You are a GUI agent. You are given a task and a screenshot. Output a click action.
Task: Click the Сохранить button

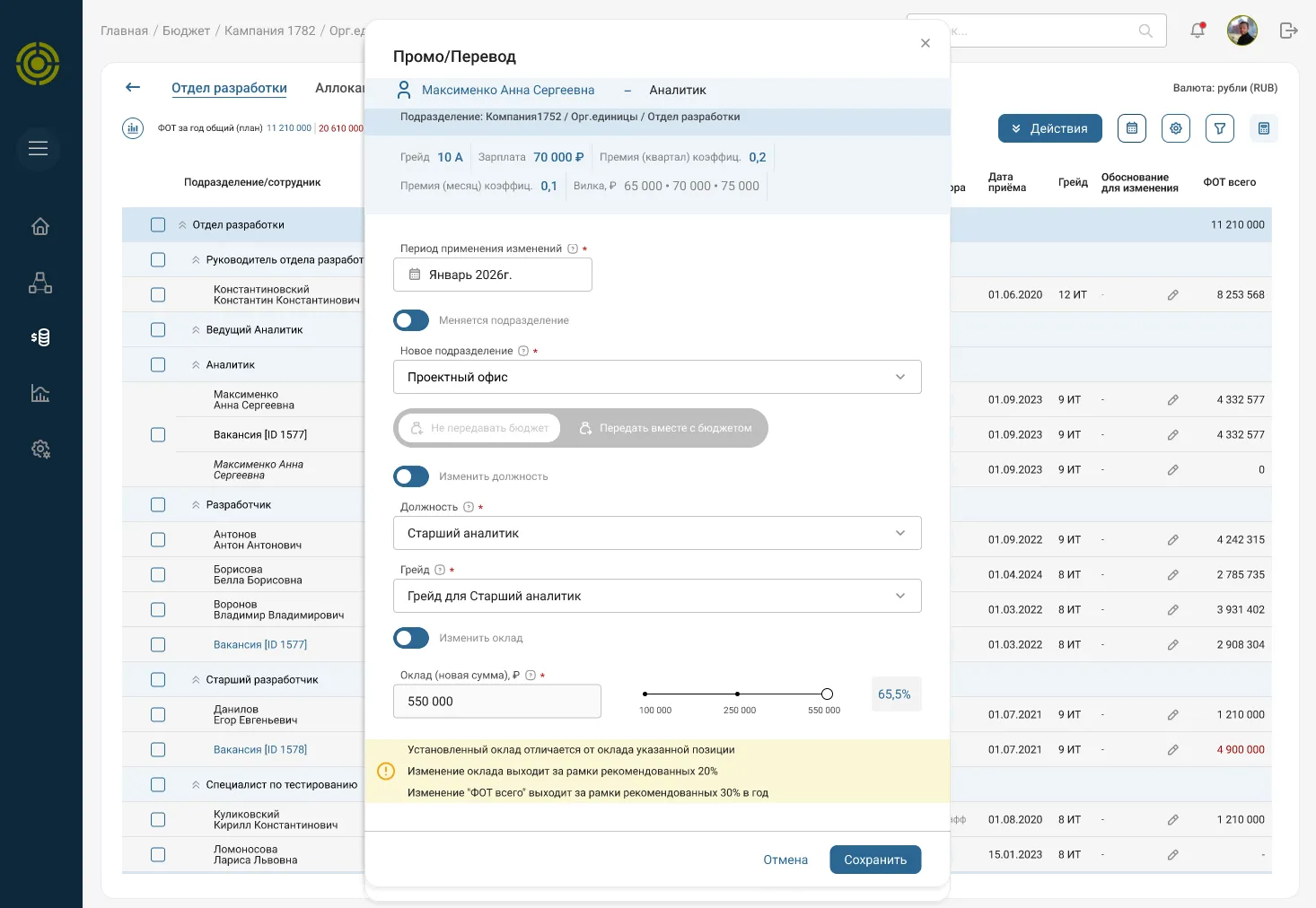click(x=875, y=860)
